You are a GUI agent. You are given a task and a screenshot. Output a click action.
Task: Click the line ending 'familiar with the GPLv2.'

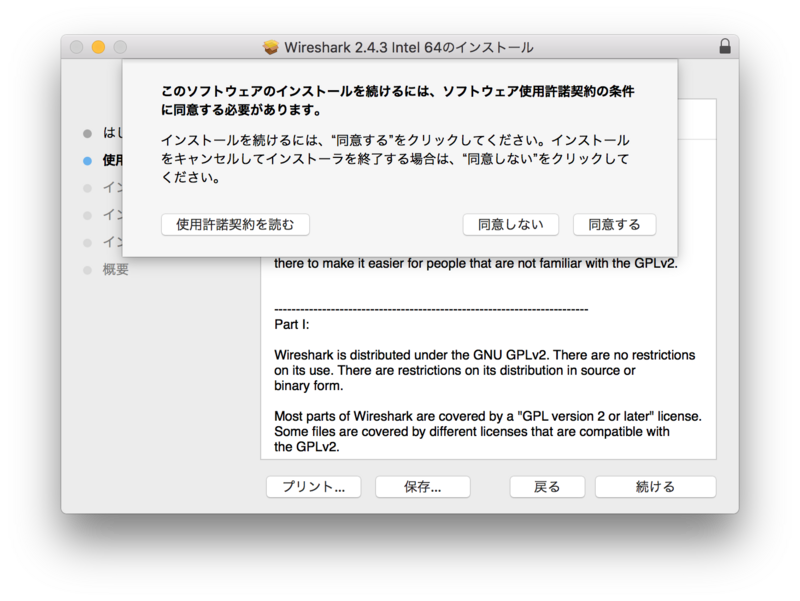pyautogui.click(x=476, y=263)
